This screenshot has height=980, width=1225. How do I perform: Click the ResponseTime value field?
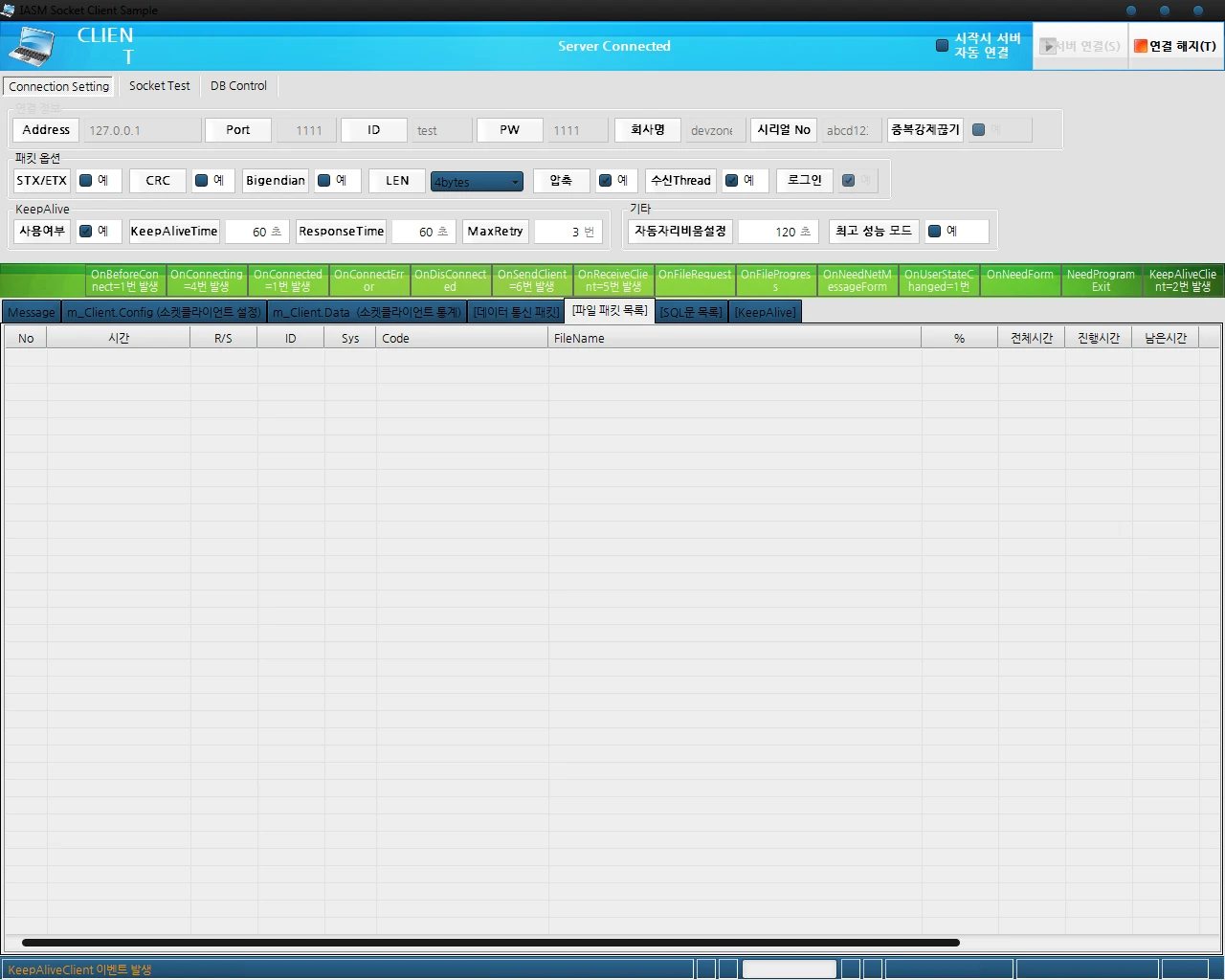423,232
